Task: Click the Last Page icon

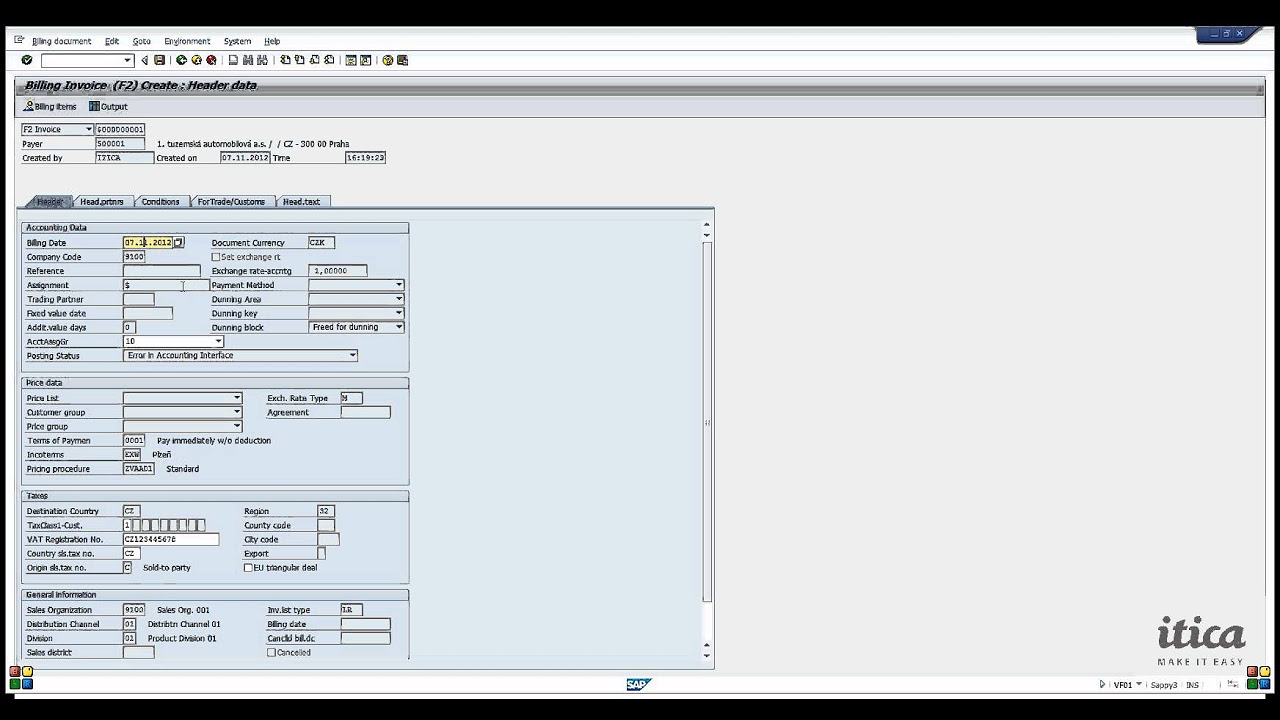Action: pyautogui.click(x=329, y=60)
